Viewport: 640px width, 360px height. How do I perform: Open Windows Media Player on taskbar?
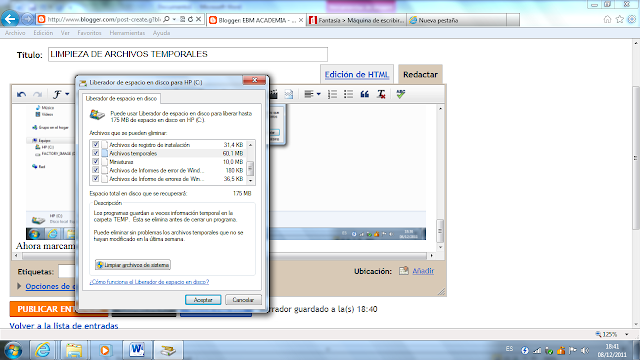pos(105,350)
